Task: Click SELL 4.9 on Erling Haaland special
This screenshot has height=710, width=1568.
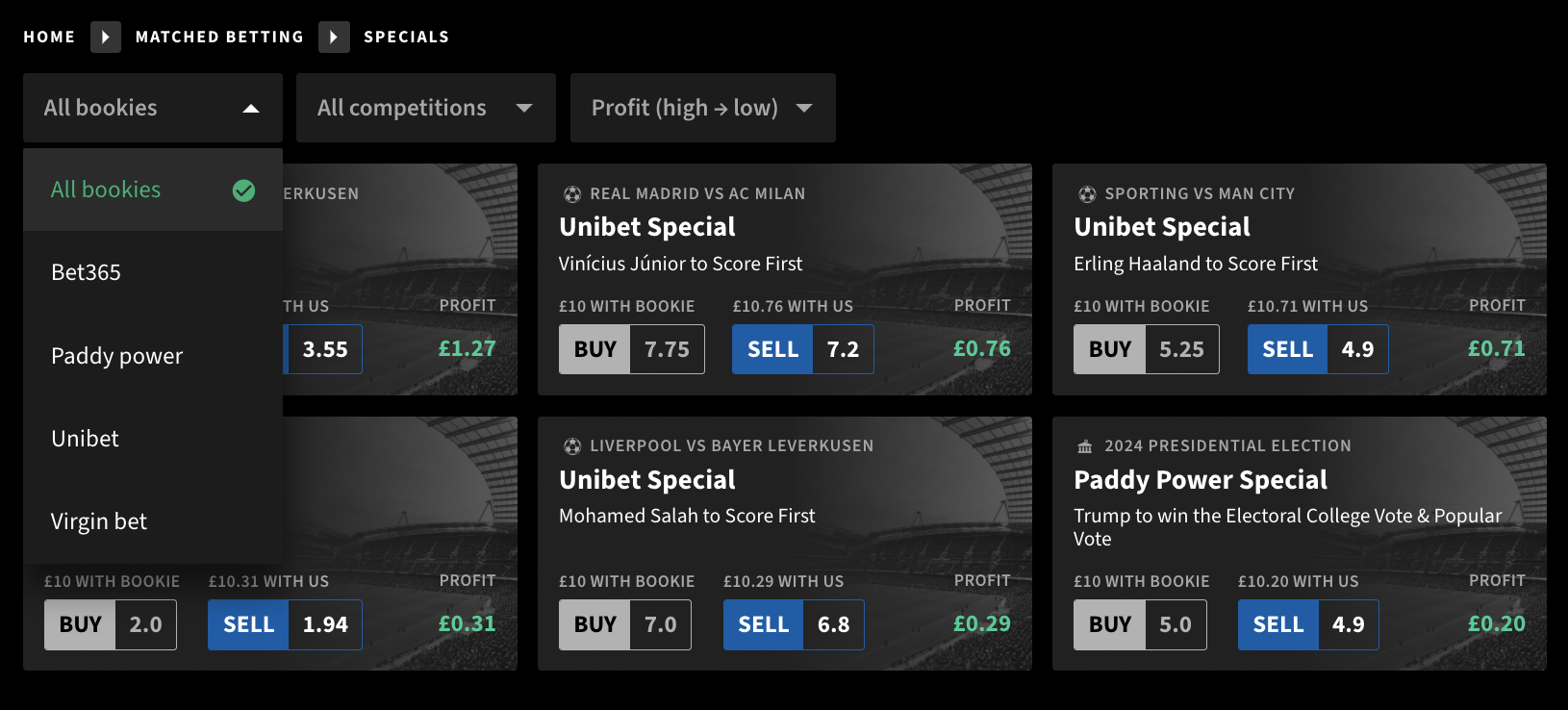Action: click(1318, 349)
